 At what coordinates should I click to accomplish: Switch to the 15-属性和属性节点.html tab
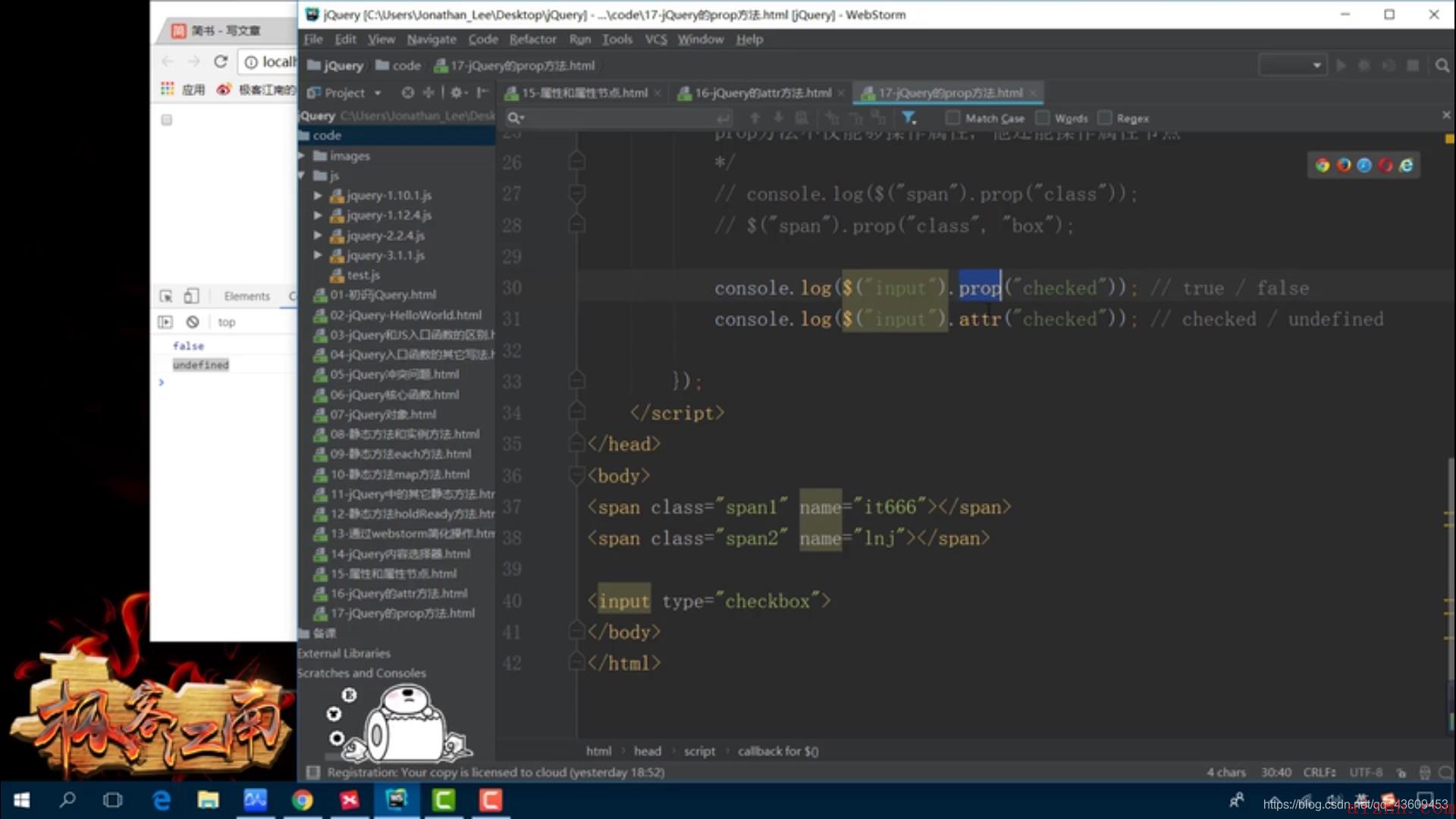(584, 93)
